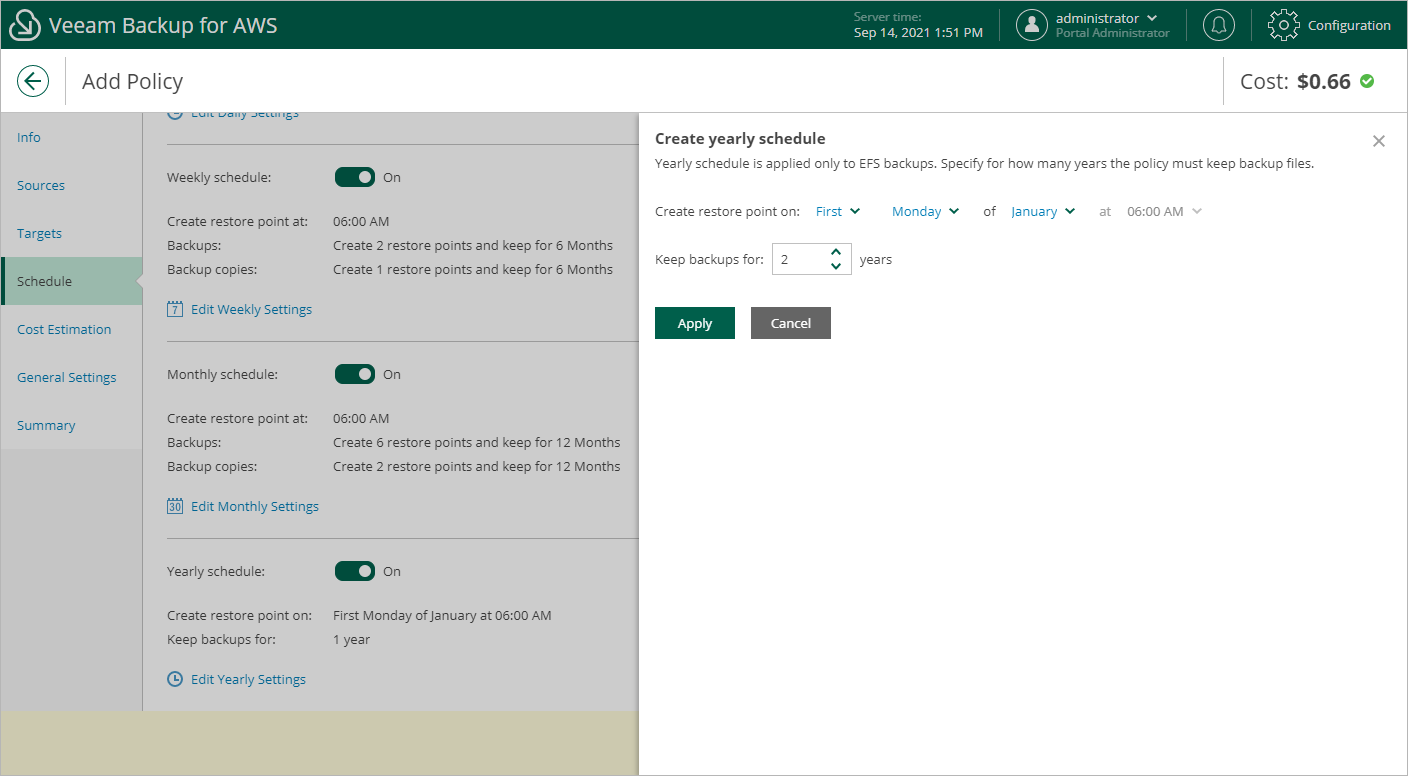Viewport: 1408px width, 776px height.
Task: Click the Apply button
Action: pyautogui.click(x=695, y=323)
